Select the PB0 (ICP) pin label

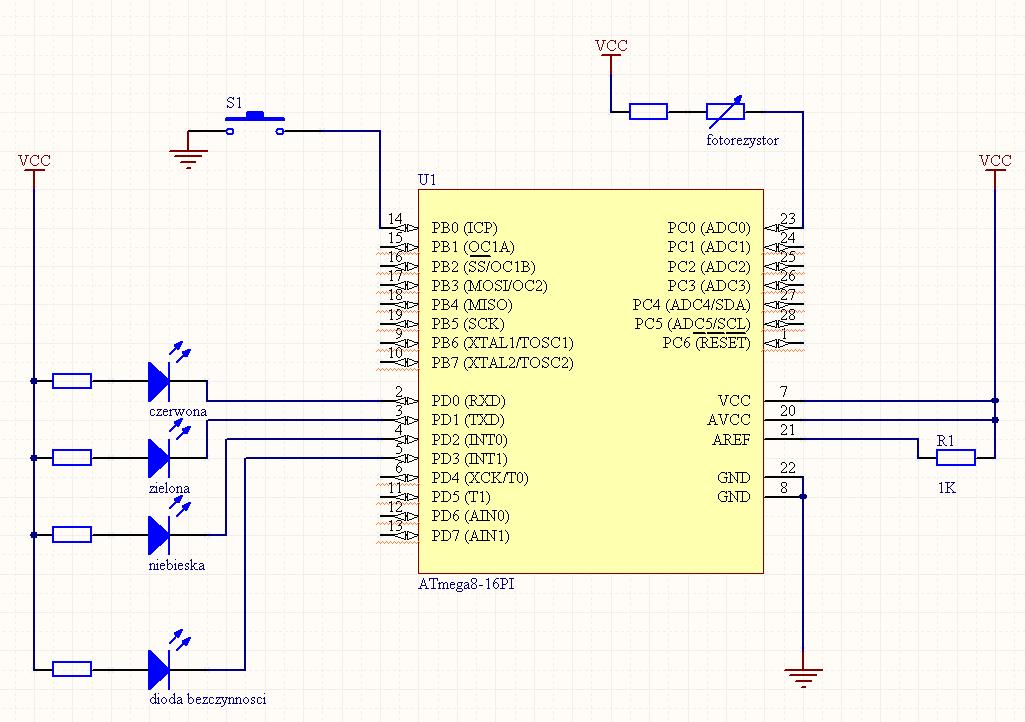point(464,228)
